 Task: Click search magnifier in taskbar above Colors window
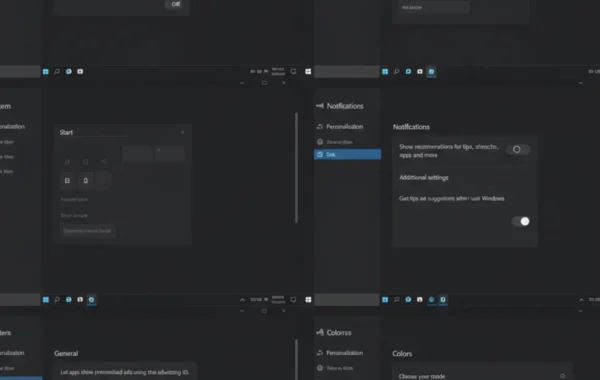click(397, 300)
